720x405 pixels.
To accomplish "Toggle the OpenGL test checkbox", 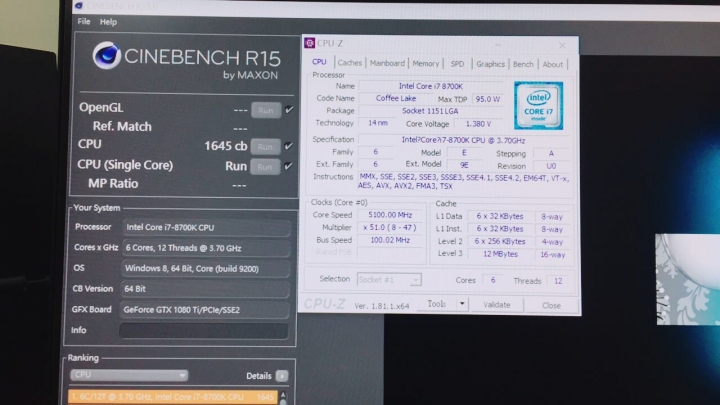I will (x=289, y=110).
